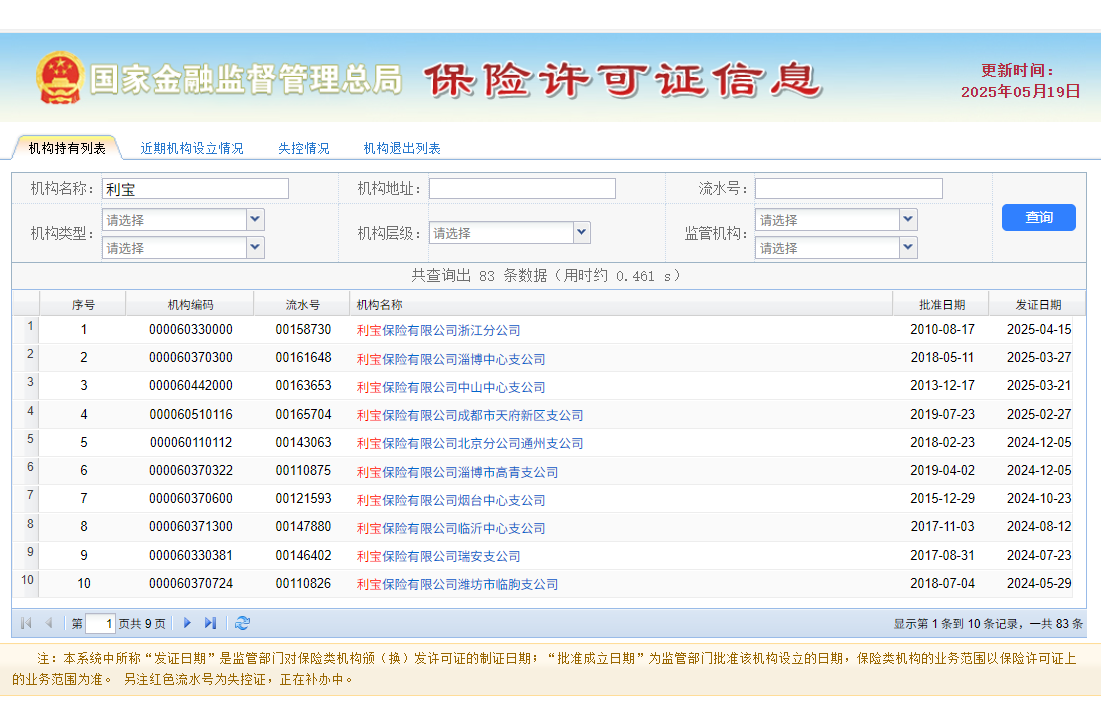This screenshot has width=1101, height=703.
Task: Select serial number 00147880 cell
Action: coord(303,527)
